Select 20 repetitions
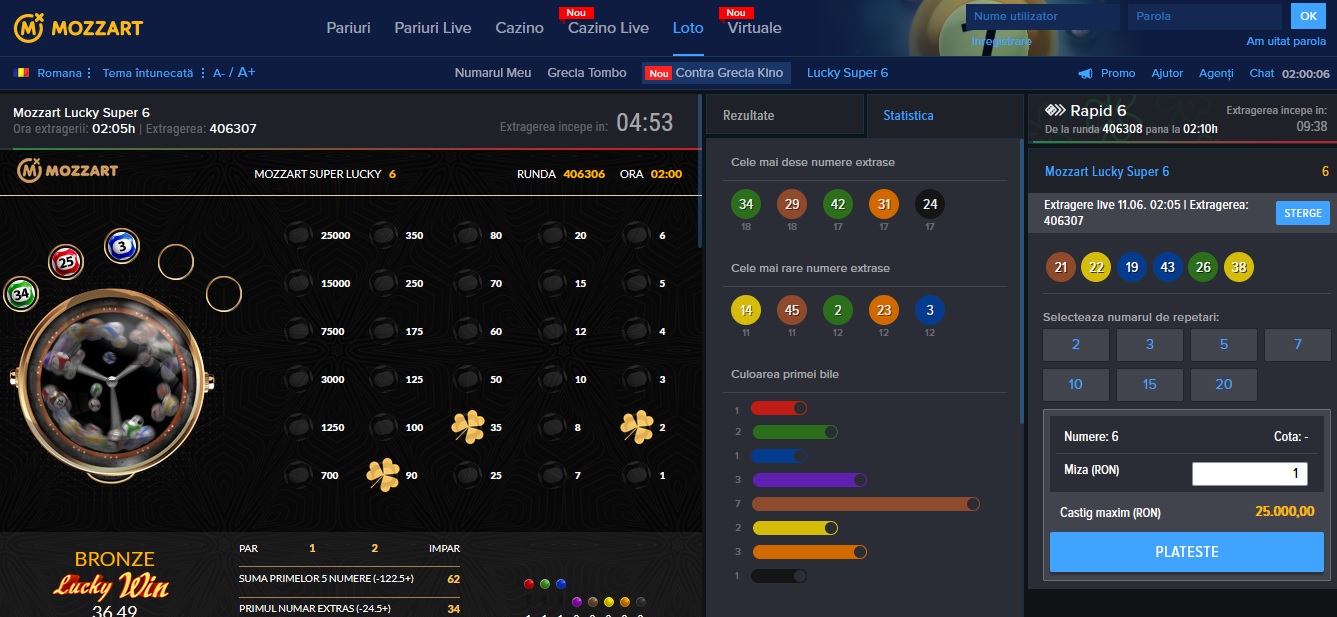The height and width of the screenshot is (617, 1337). [x=1224, y=384]
